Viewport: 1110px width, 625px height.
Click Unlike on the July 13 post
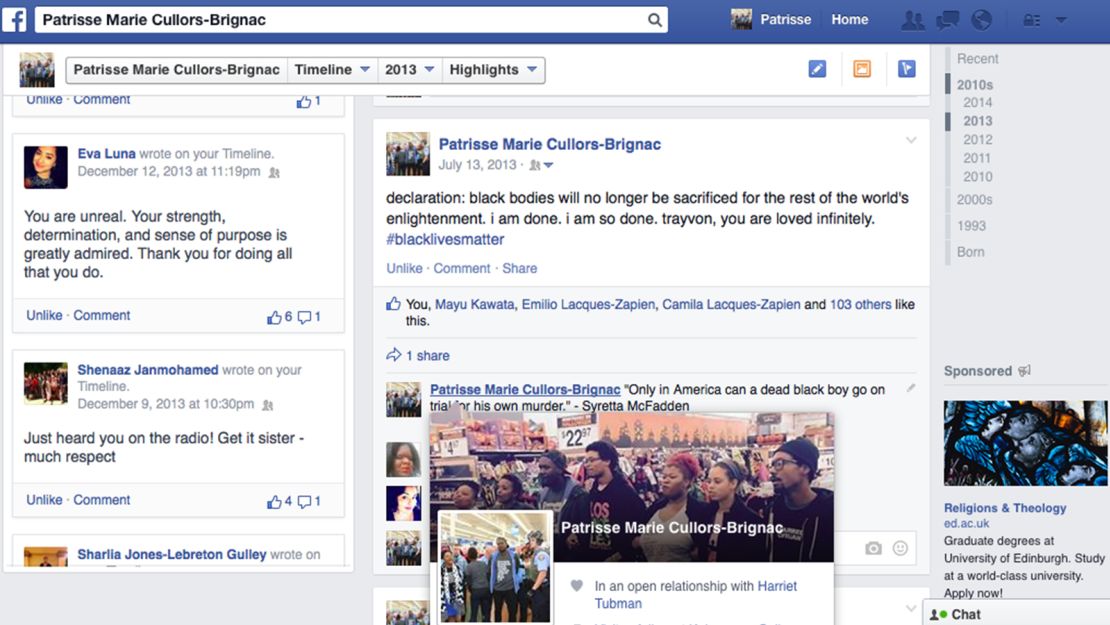pyautogui.click(x=404, y=268)
